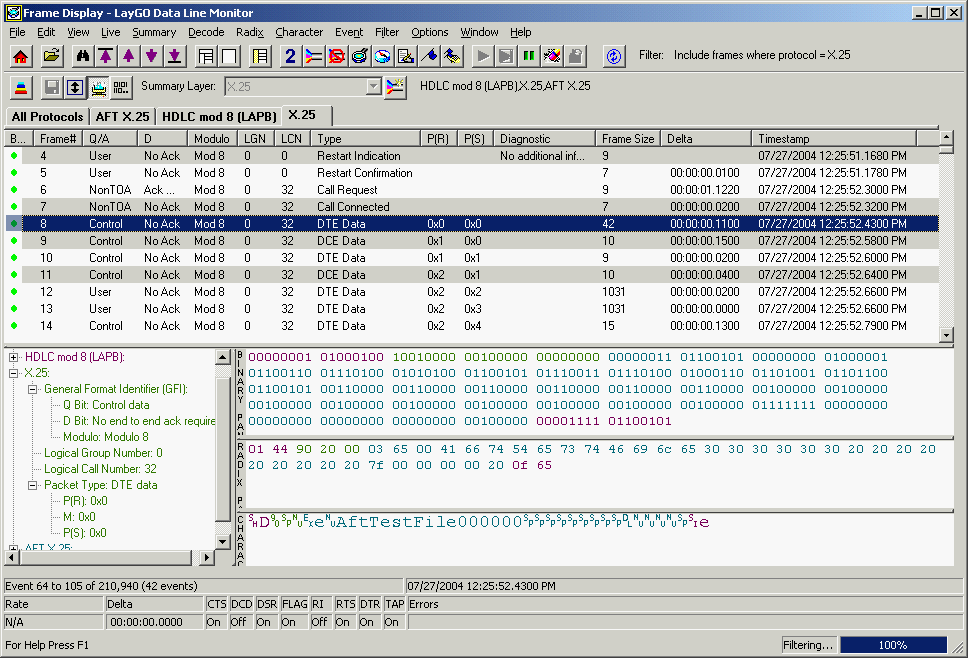Select the Logical Call Number: 32 entry
The width and height of the screenshot is (968, 658).
tap(100, 469)
